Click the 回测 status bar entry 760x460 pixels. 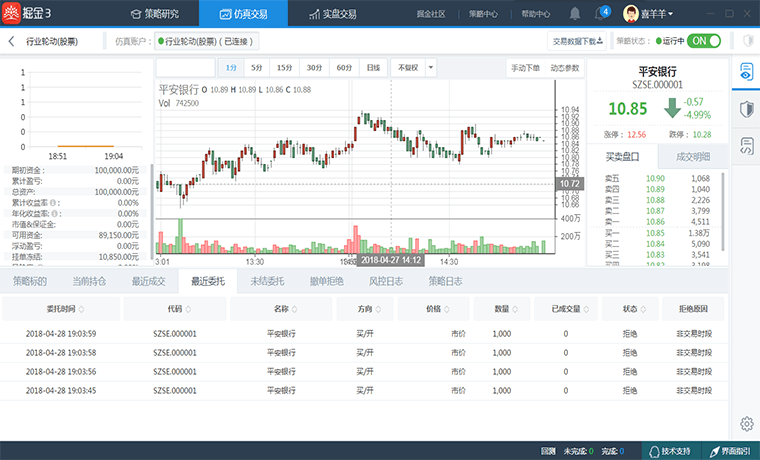tap(548, 451)
